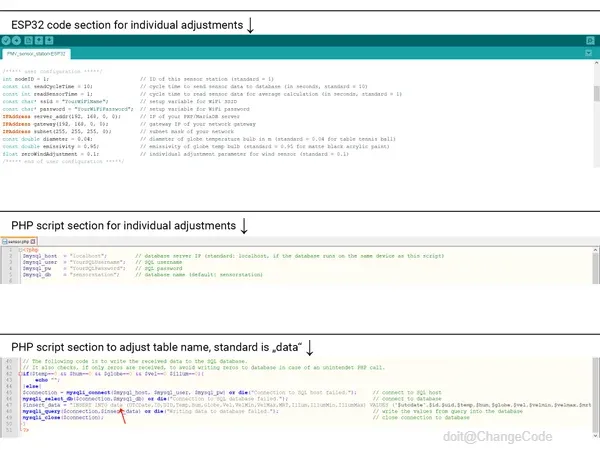Click the closing '?>' tag at line 51

tap(25, 430)
